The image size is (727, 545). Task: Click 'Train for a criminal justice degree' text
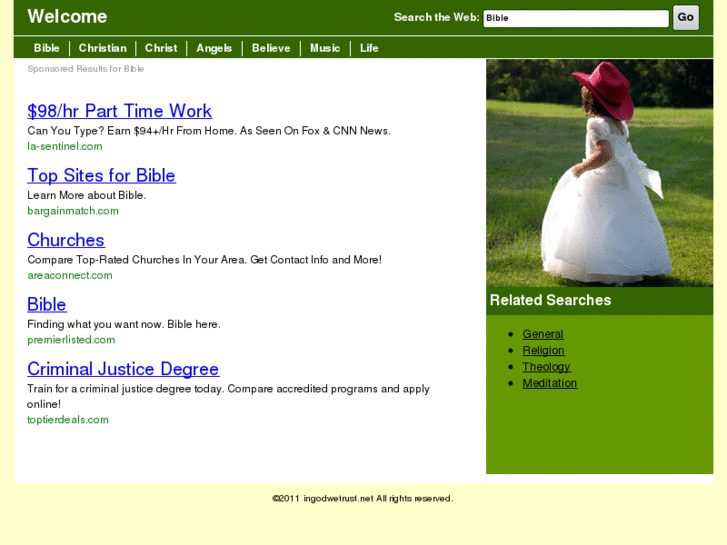(x=228, y=396)
